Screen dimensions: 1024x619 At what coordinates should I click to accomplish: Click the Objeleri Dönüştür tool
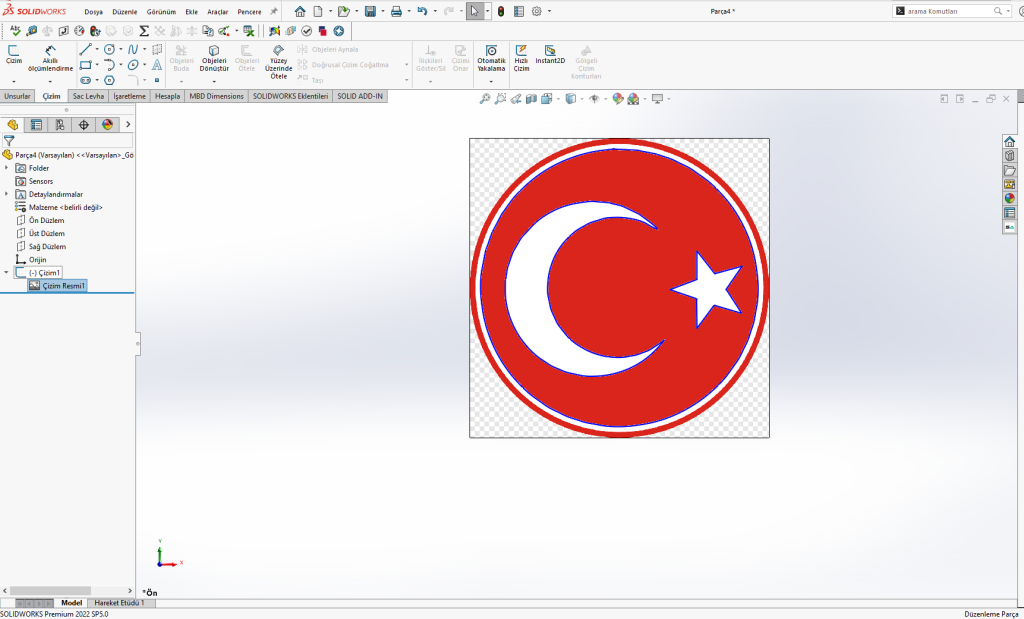214,58
